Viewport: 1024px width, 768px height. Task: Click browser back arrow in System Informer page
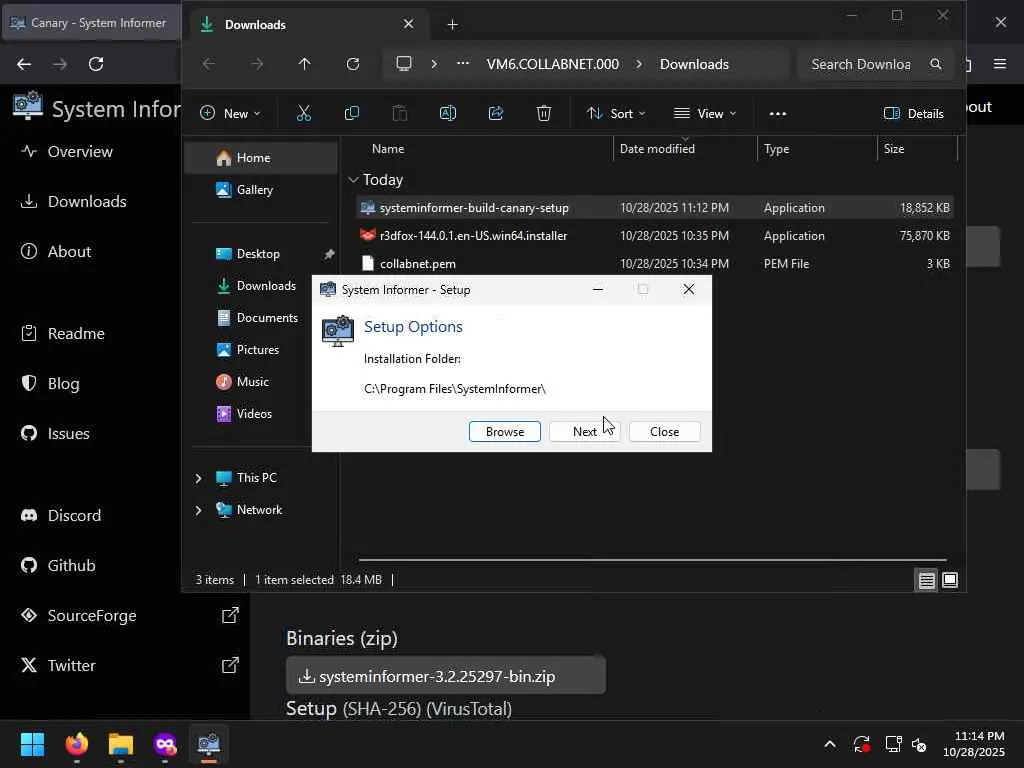tap(24, 64)
